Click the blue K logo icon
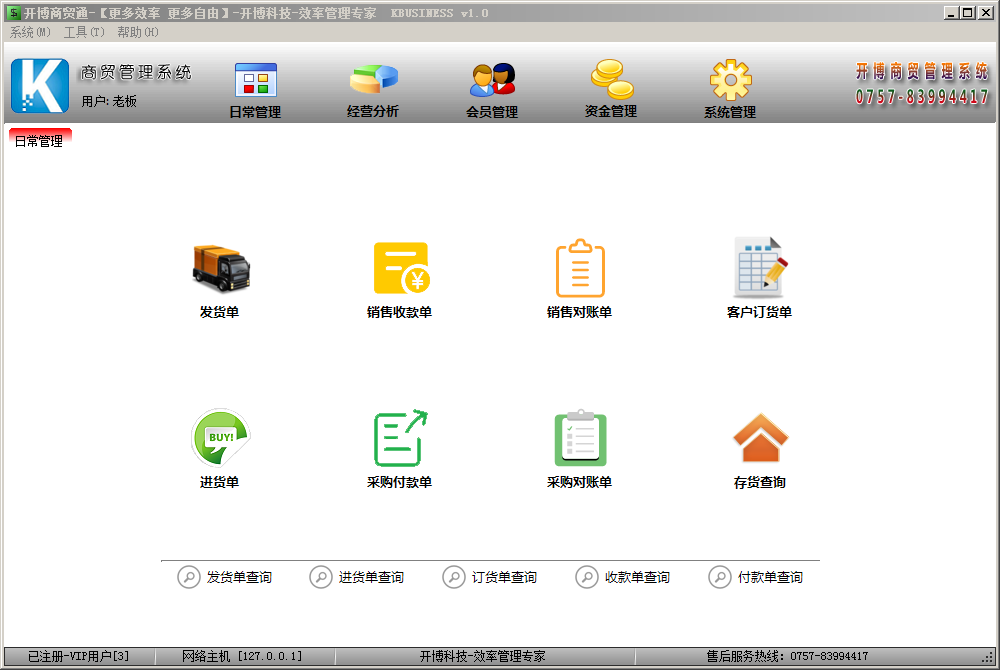Image resolution: width=1000 pixels, height=670 pixels. (40, 85)
